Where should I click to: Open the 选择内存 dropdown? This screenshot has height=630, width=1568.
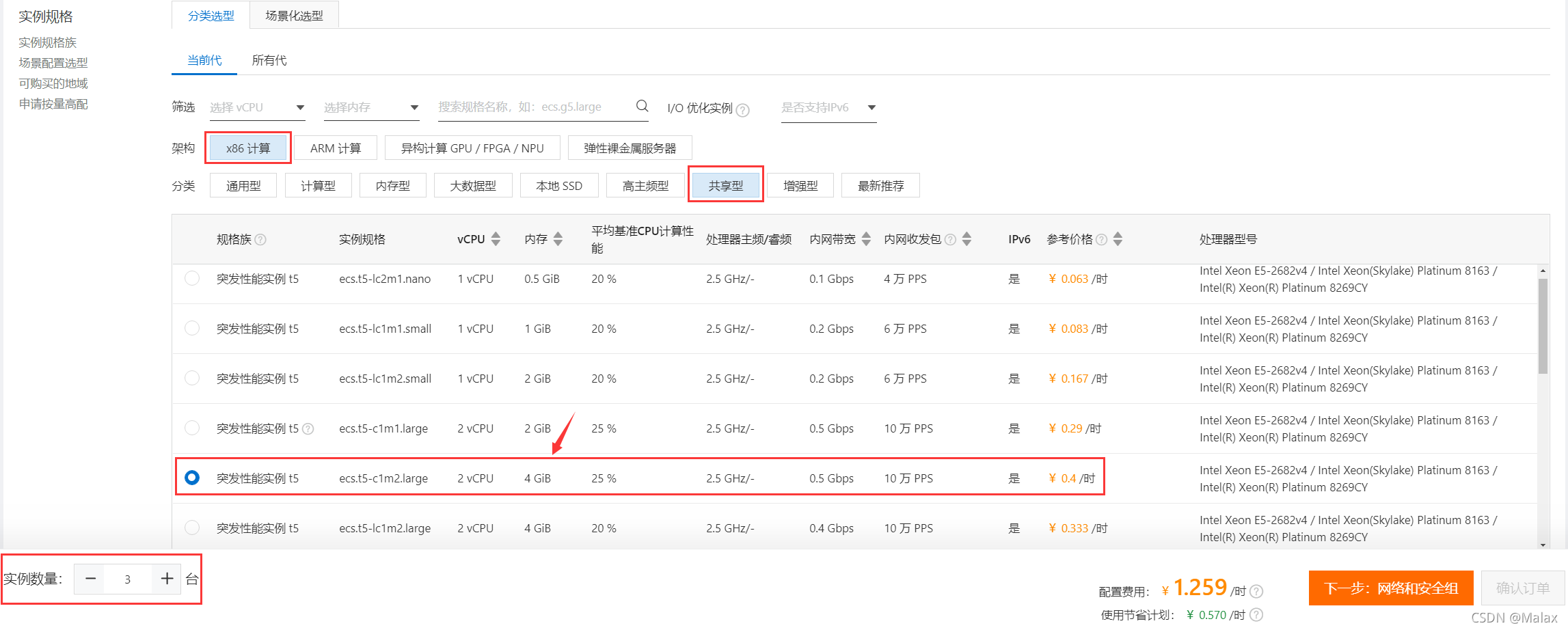pos(371,107)
